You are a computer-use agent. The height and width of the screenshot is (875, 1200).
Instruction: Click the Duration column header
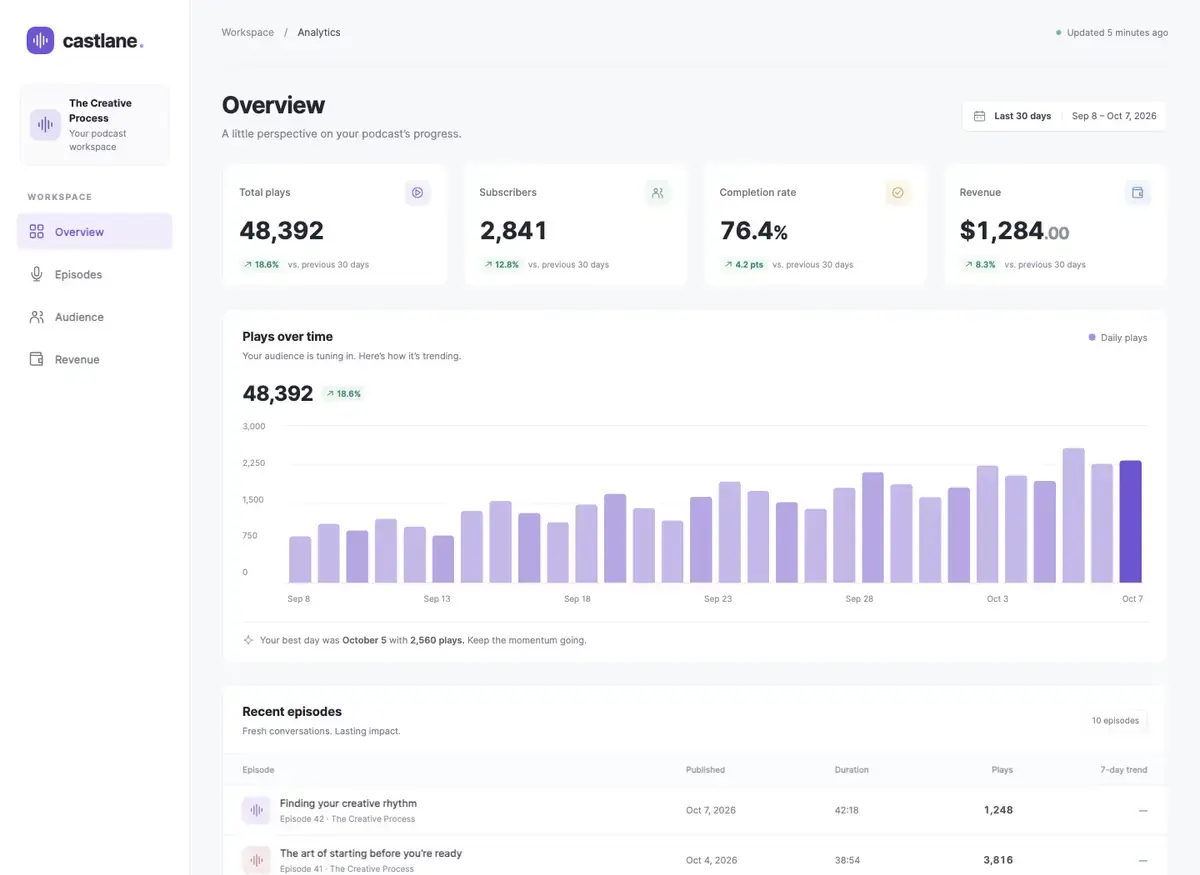pyautogui.click(x=852, y=770)
